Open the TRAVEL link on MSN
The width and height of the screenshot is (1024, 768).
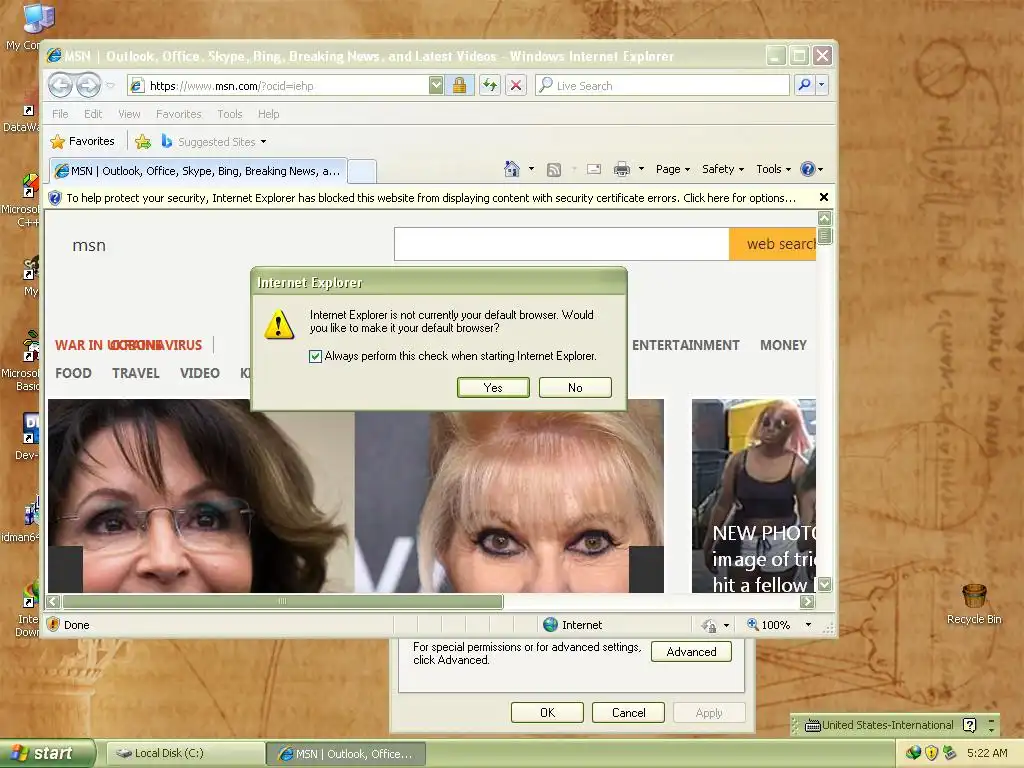(135, 373)
